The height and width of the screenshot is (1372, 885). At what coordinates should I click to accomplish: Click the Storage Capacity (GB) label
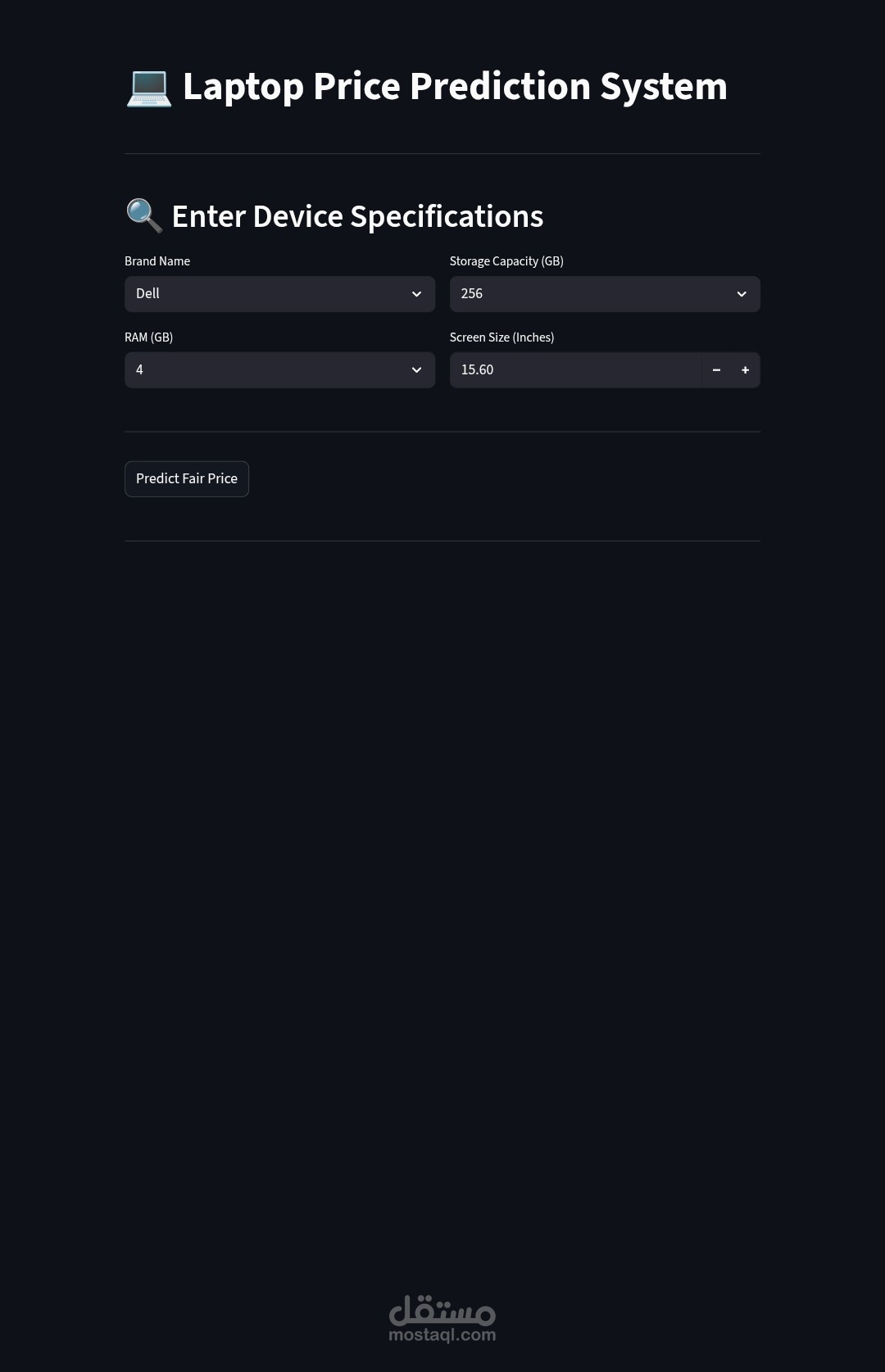[506, 261]
